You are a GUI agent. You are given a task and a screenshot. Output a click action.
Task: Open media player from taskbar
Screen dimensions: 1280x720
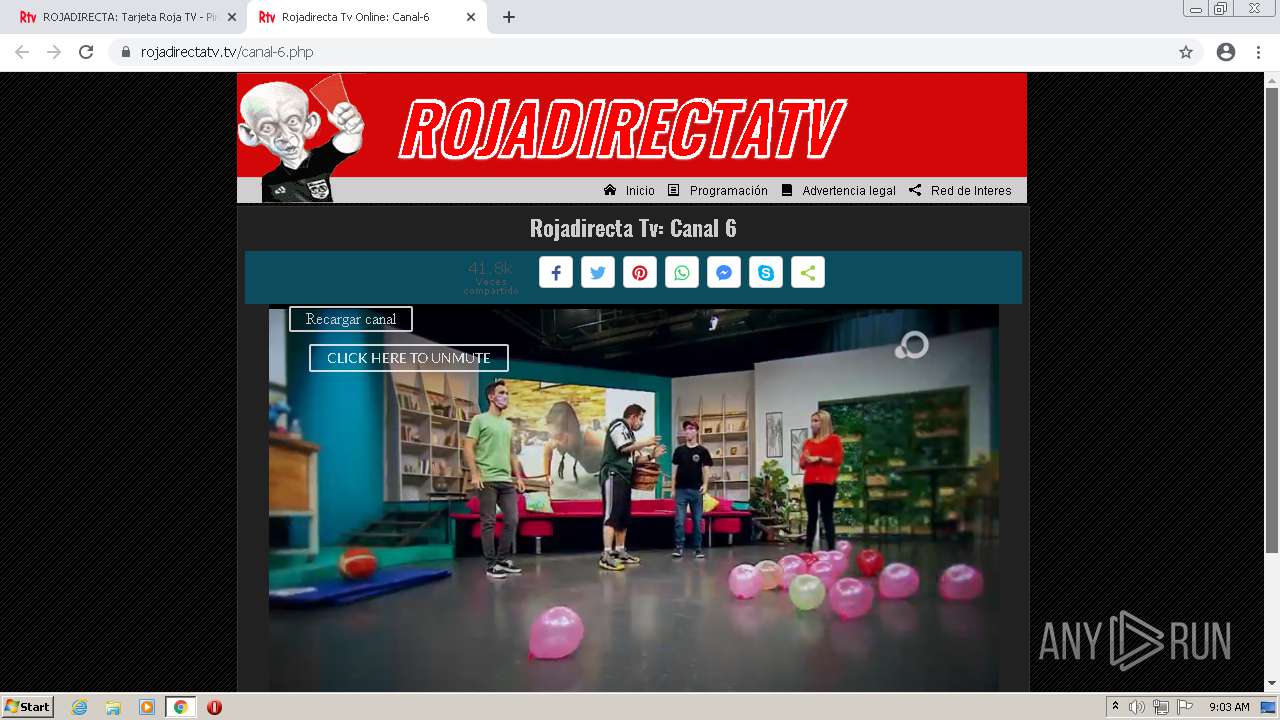[x=147, y=707]
